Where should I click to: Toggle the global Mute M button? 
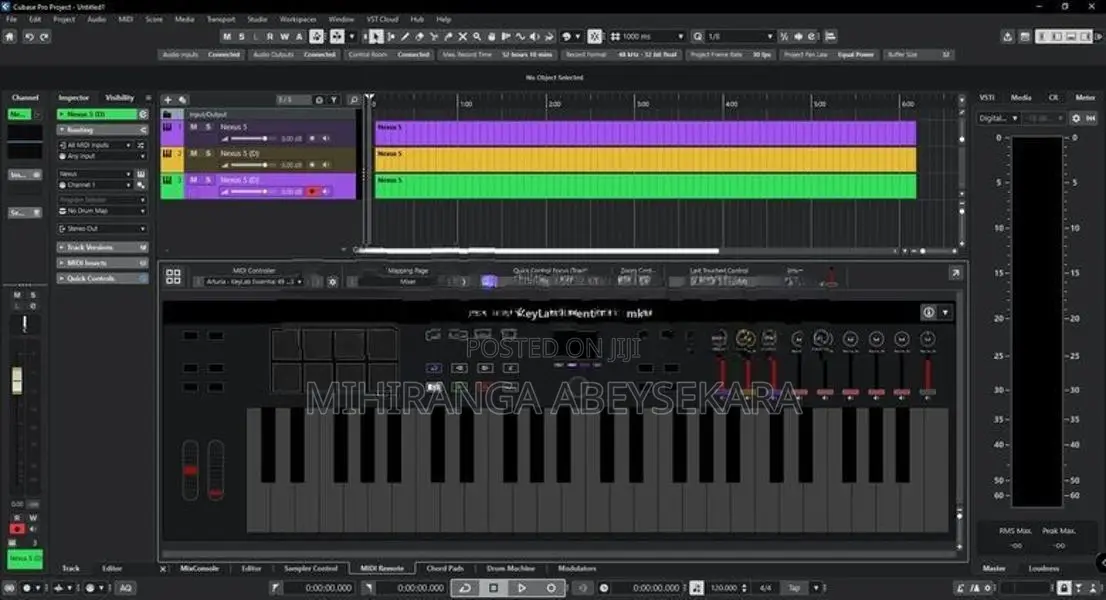pos(227,37)
